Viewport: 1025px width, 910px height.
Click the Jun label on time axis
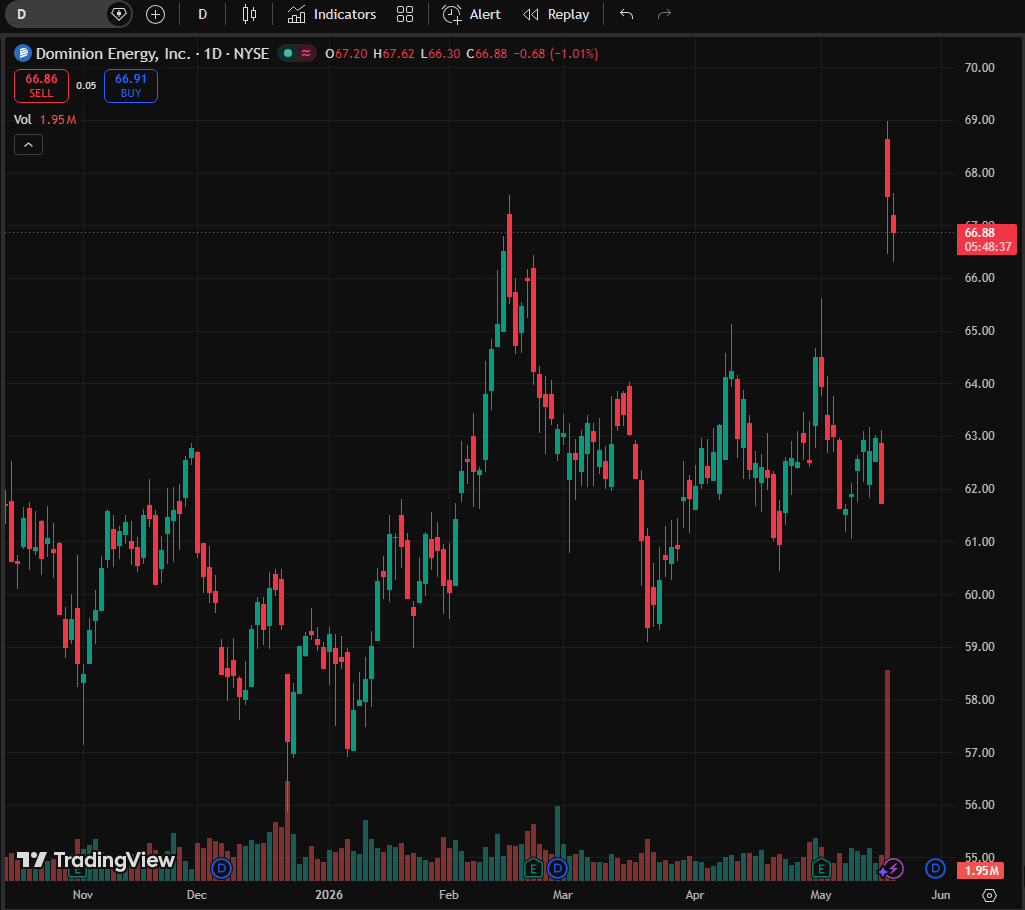(x=941, y=895)
